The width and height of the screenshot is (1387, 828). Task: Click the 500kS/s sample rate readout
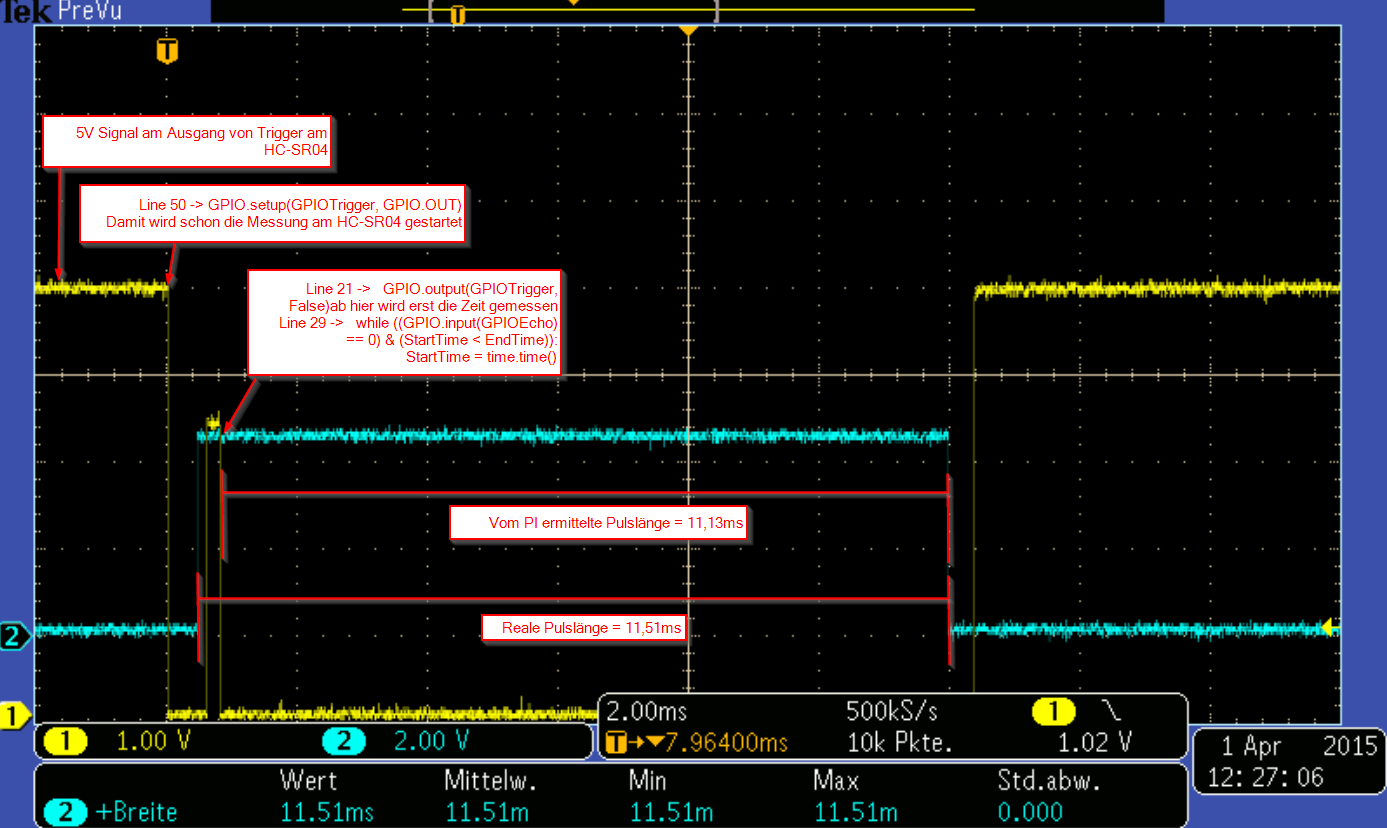coord(892,712)
